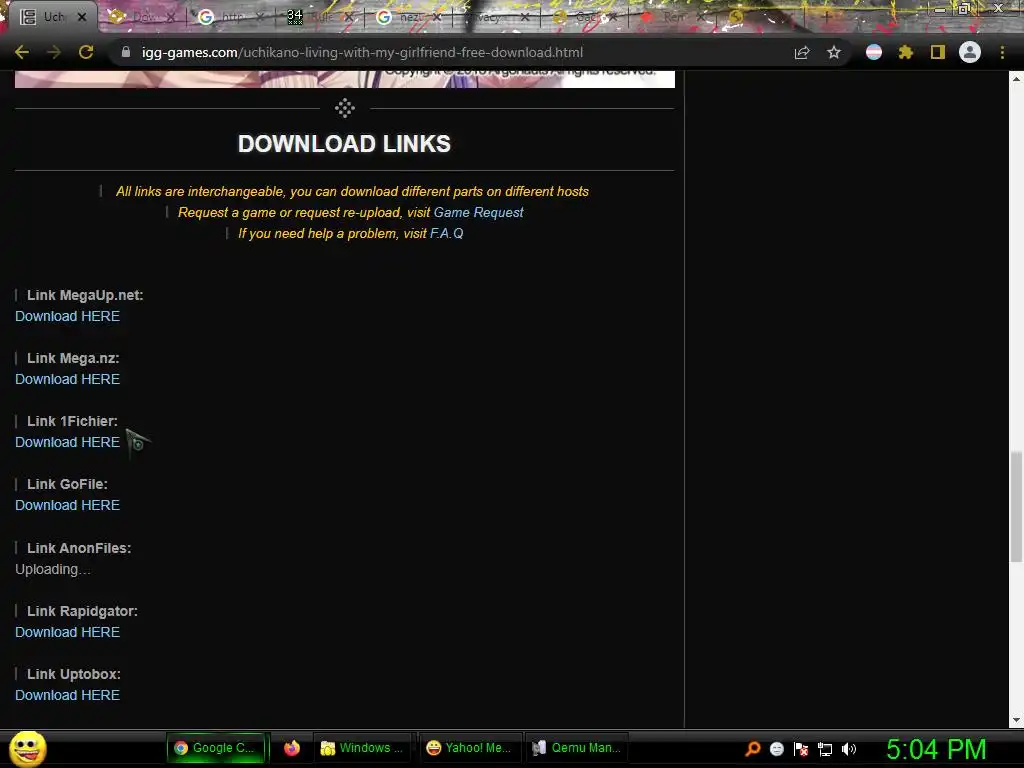Click the network tray icon

coord(825,749)
